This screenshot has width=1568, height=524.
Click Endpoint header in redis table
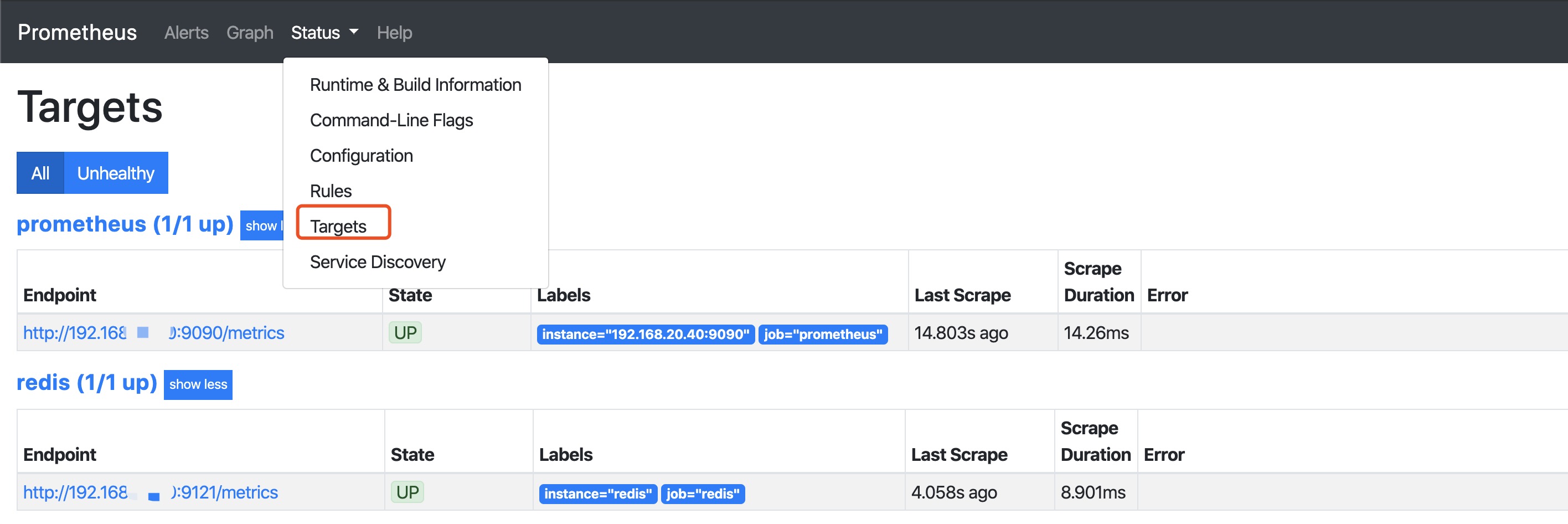[x=60, y=455]
